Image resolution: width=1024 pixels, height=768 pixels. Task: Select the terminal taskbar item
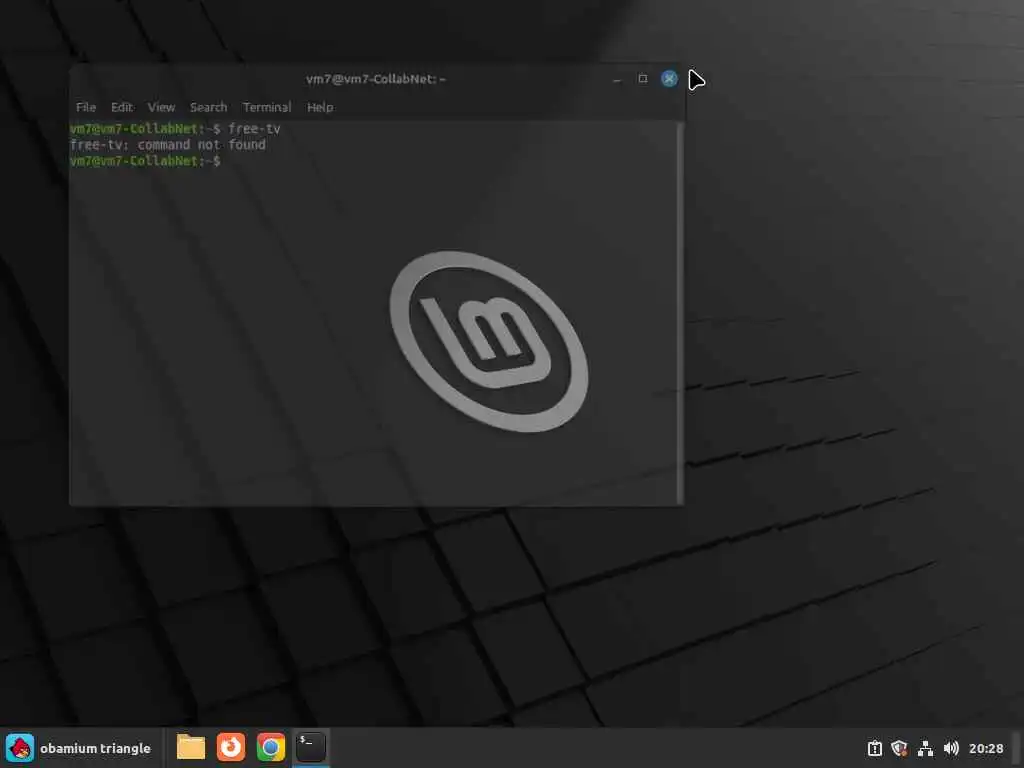tap(310, 747)
